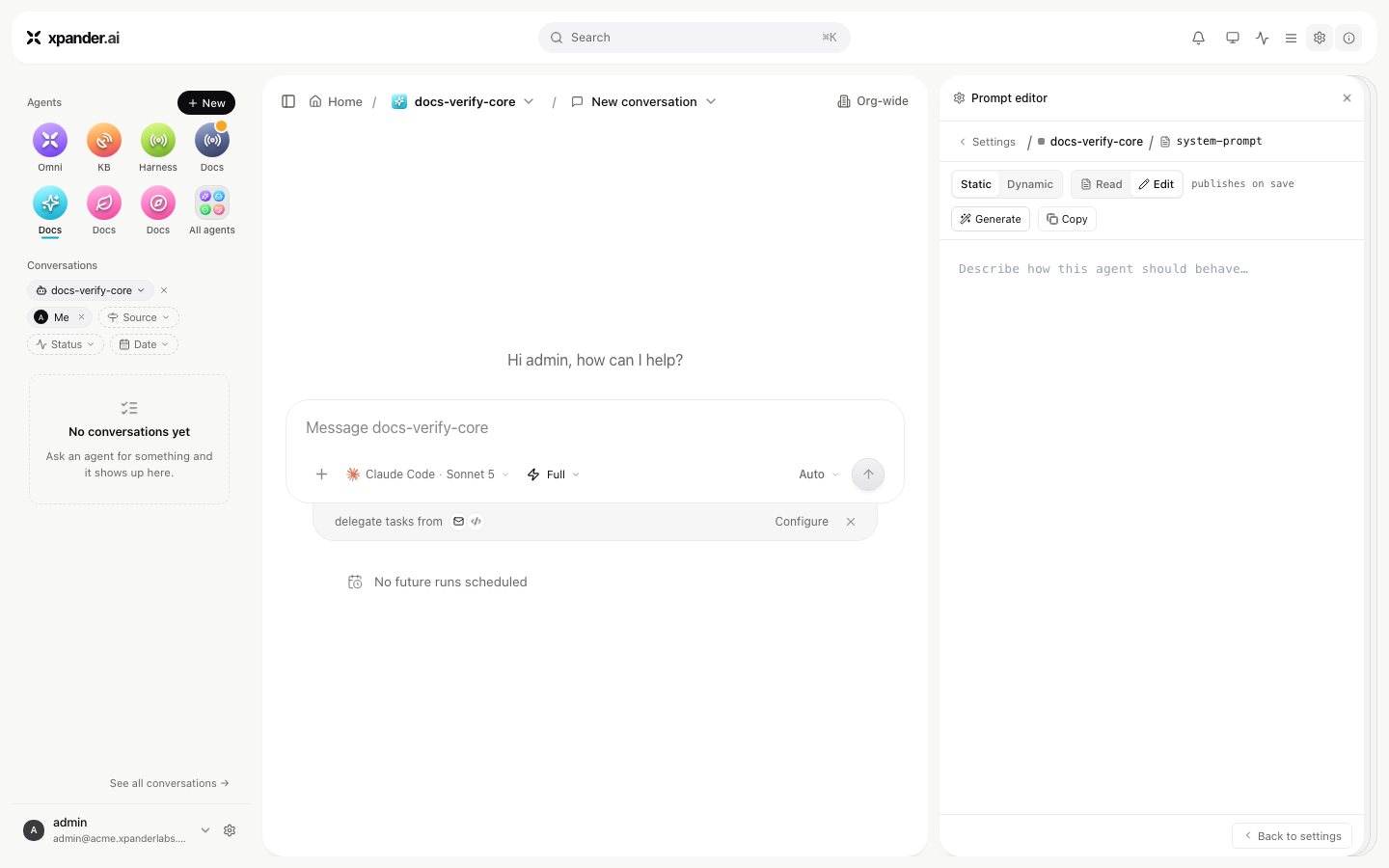Open the Date filter dropdown
Image resolution: width=1389 pixels, height=868 pixels.
coord(144,344)
